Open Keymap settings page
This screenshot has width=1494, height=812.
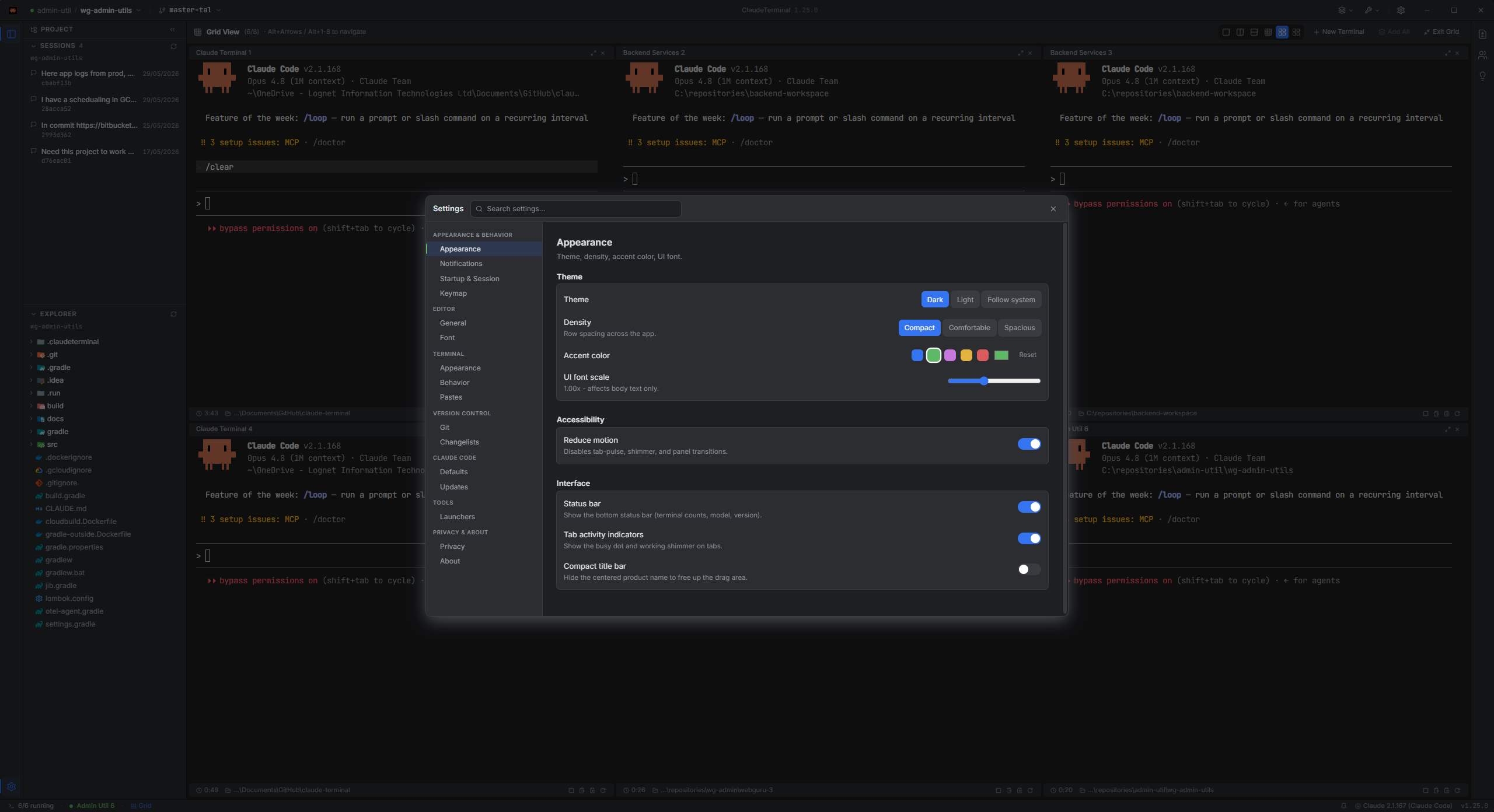[x=484, y=293]
